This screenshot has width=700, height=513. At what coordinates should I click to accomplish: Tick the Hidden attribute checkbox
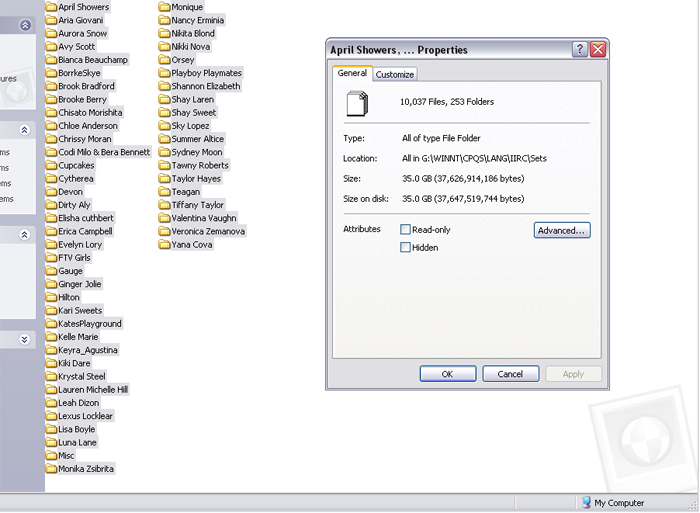[405, 247]
